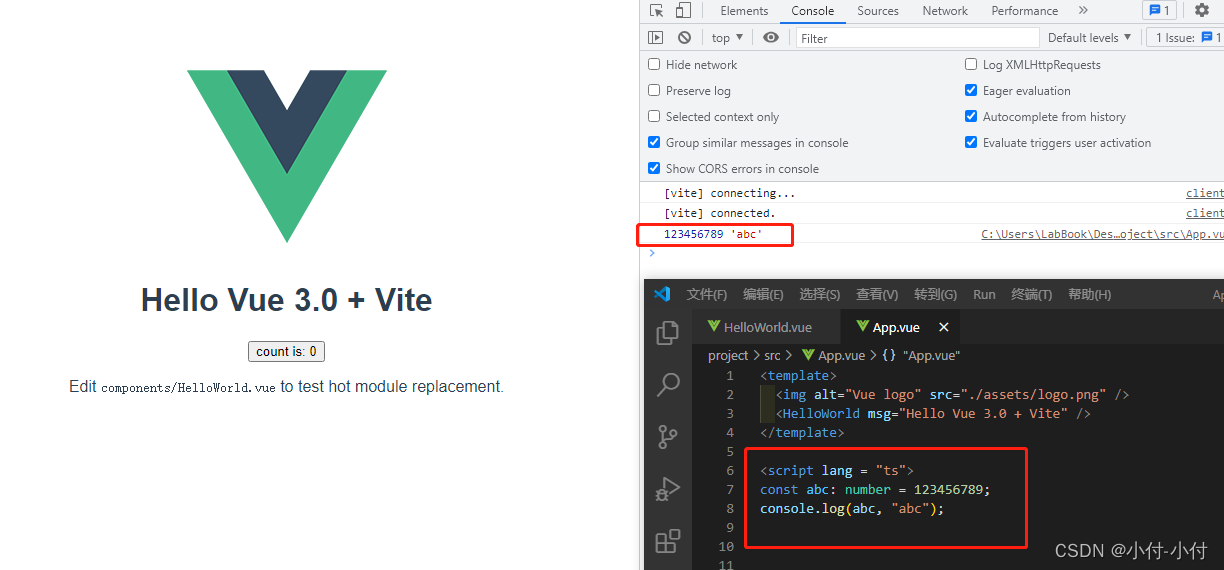
Task: Close the App.vue editor tab
Action: click(x=943, y=327)
